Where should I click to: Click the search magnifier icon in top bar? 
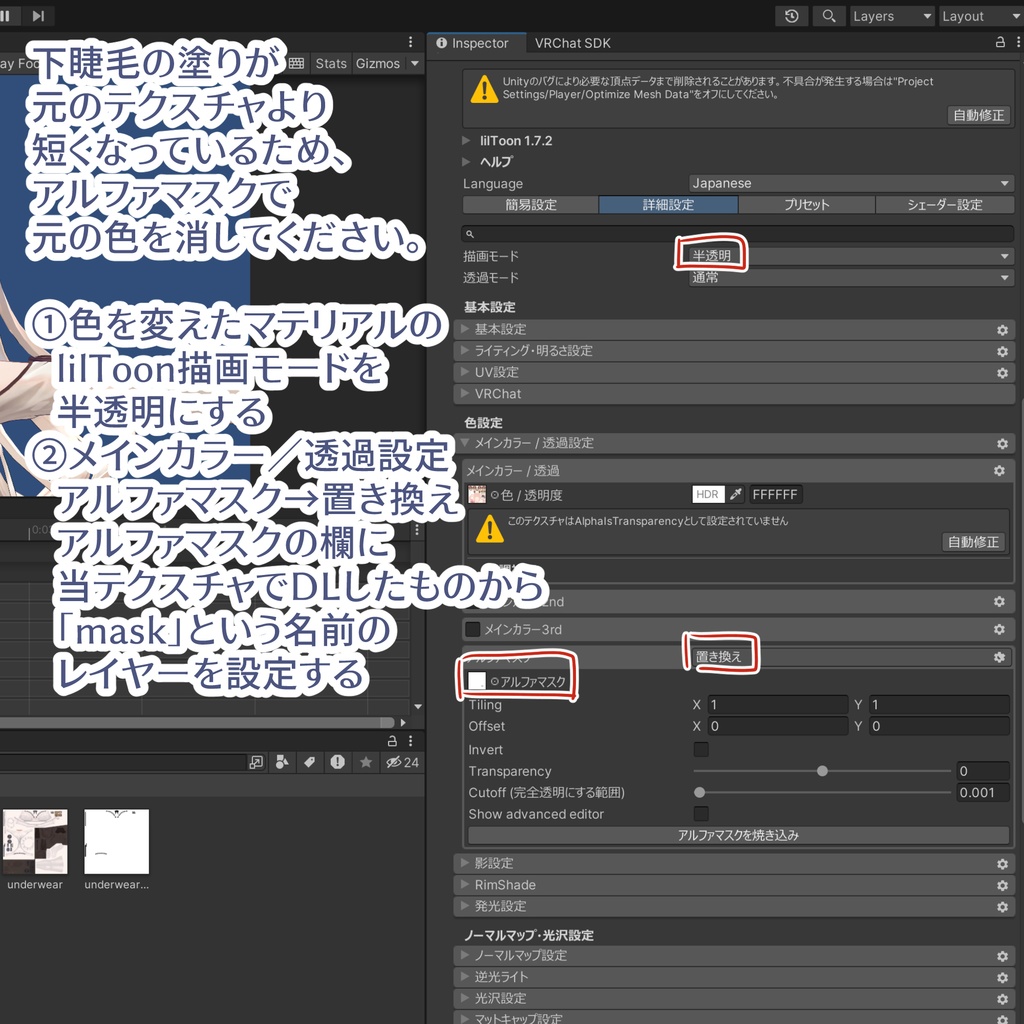click(829, 16)
